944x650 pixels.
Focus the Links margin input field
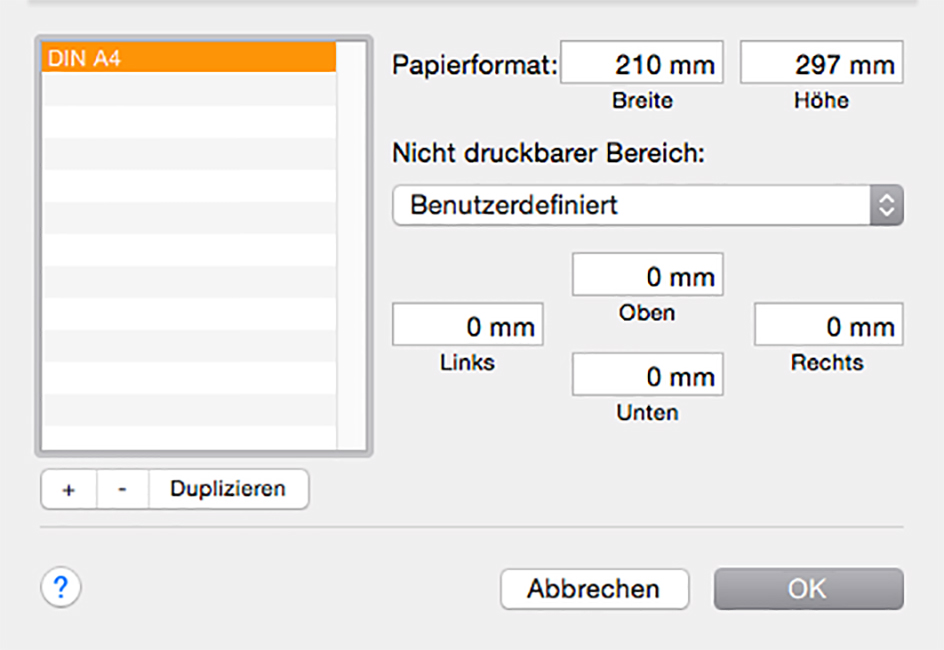468,326
